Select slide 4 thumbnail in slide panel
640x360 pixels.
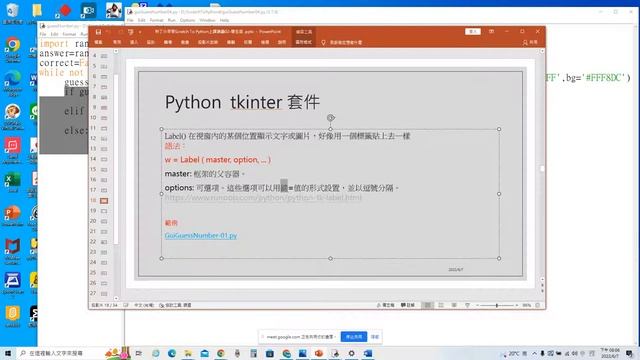[x=104, y=56]
